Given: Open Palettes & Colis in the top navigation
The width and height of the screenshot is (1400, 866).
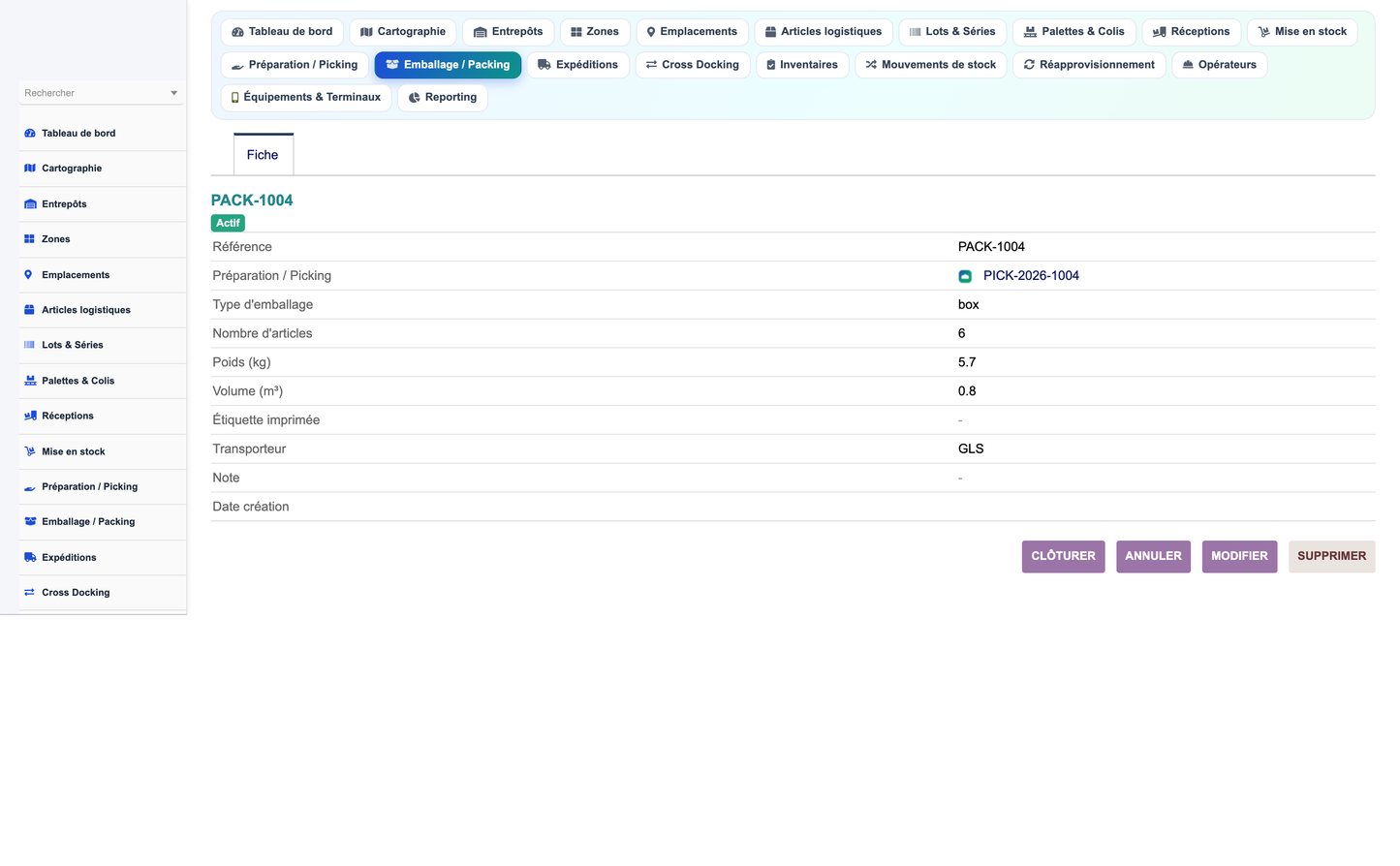Looking at the screenshot, I should tap(1074, 32).
